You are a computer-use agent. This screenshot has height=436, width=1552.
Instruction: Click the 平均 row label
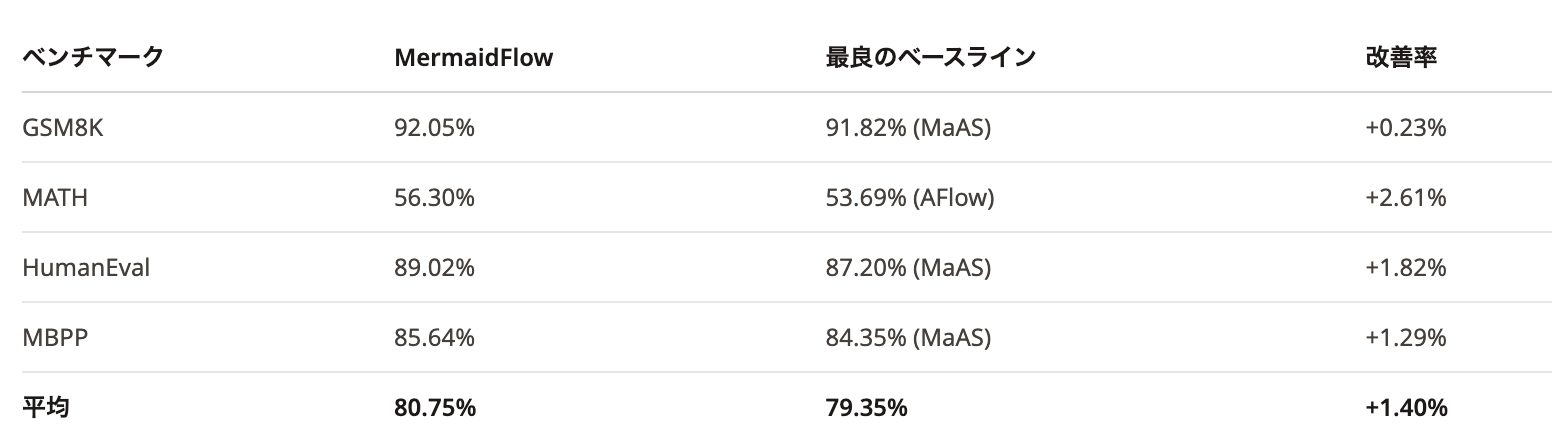(45, 407)
